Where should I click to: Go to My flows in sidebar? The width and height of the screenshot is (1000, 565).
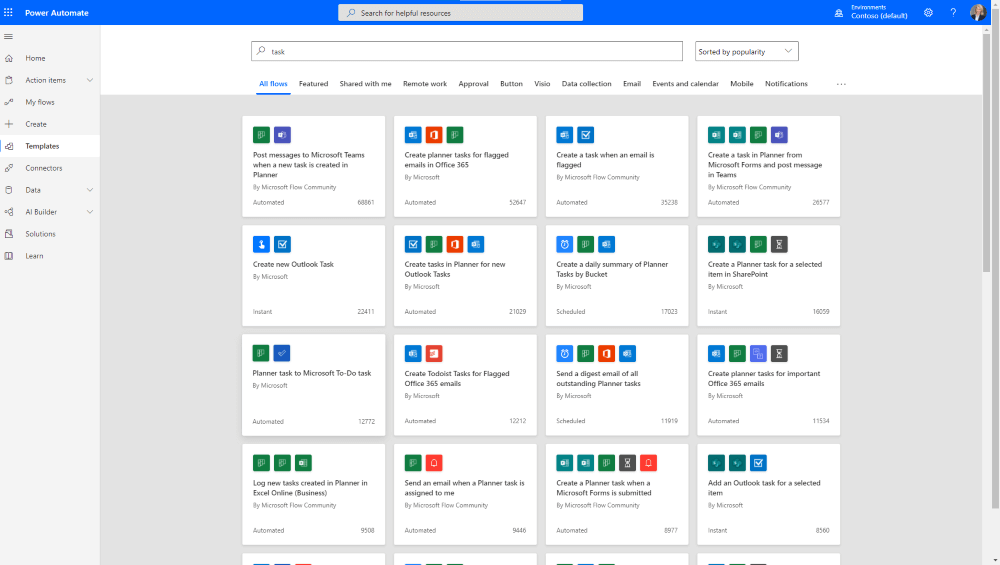(x=40, y=102)
